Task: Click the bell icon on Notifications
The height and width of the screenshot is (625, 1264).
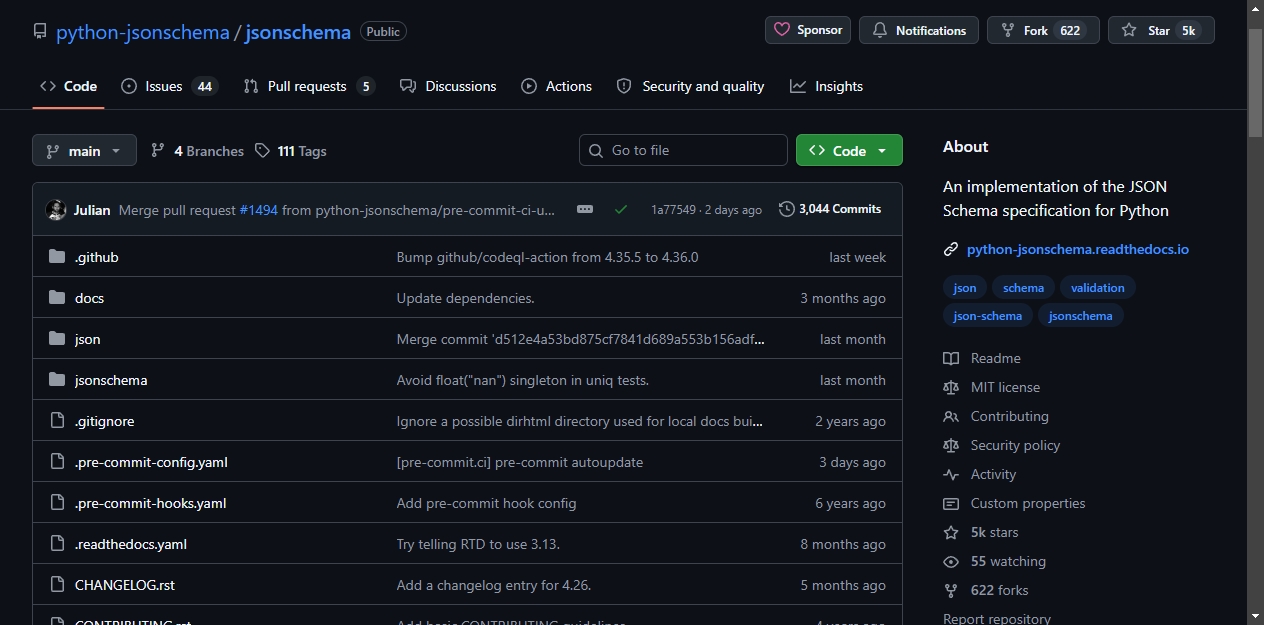Action: (880, 30)
